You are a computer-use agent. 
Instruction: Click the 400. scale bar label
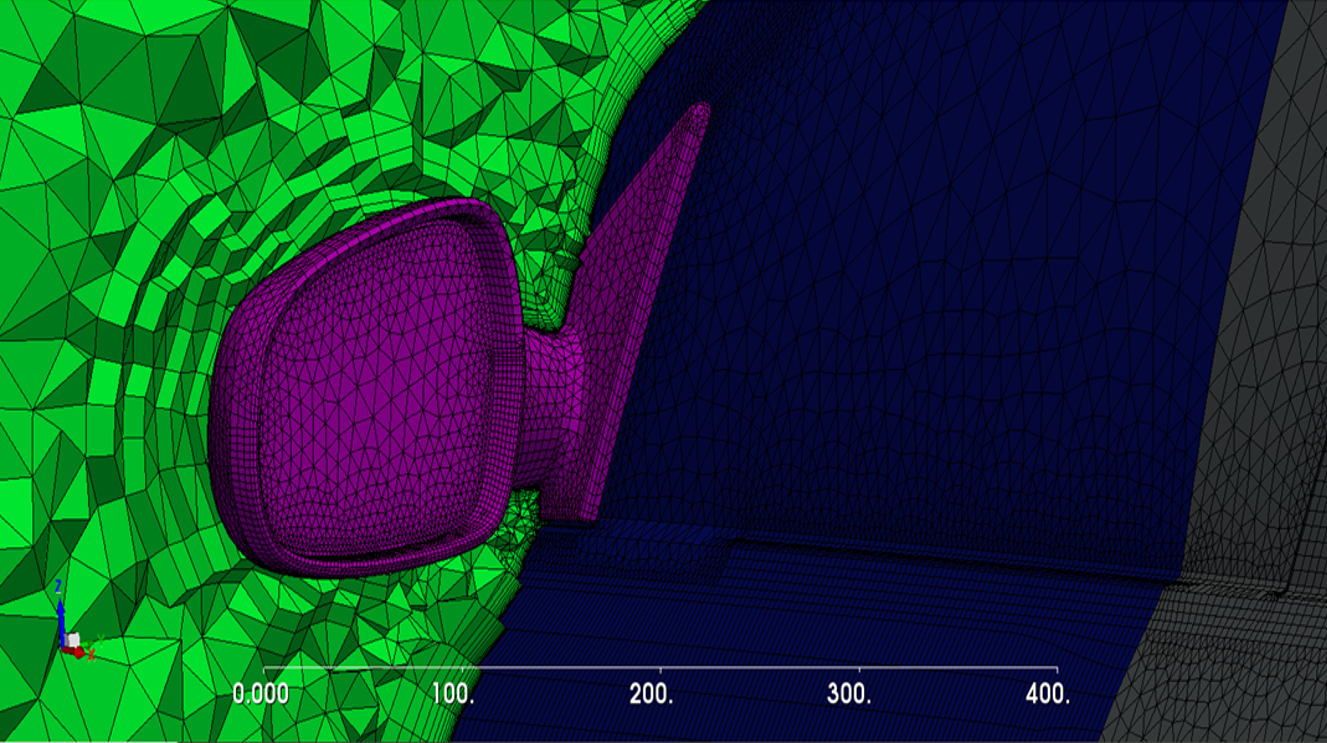coord(1049,694)
